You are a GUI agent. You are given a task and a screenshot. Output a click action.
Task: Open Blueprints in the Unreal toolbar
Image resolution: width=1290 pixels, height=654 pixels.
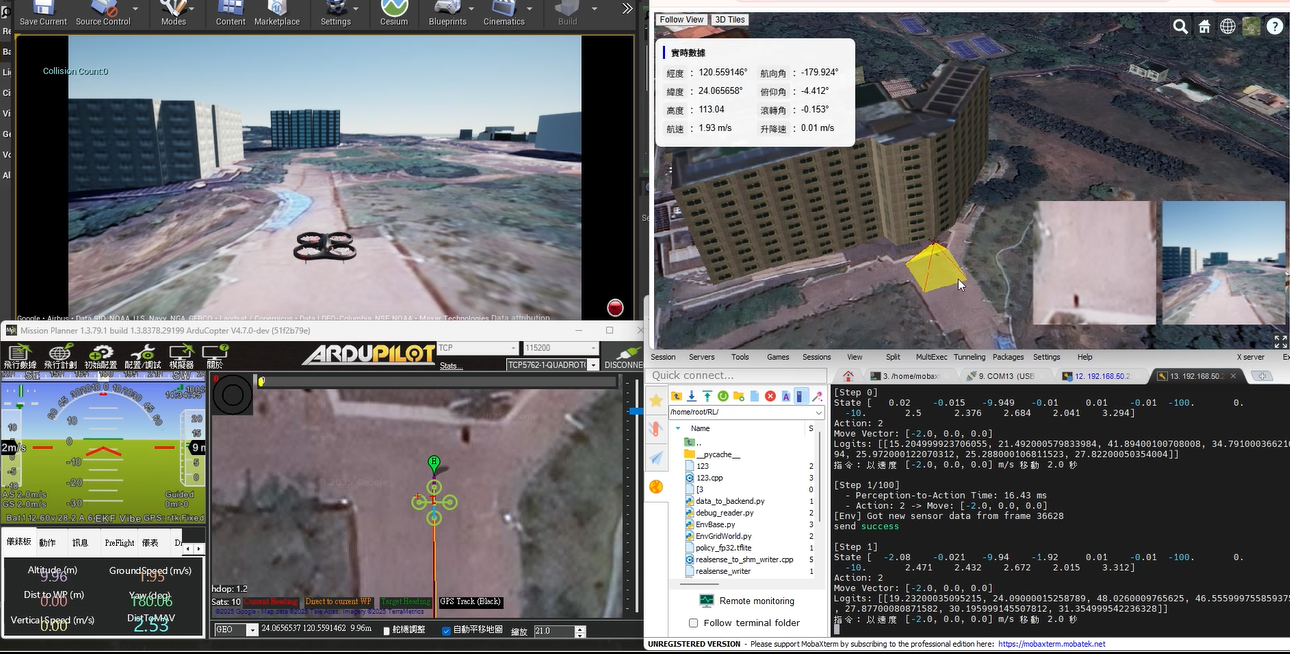[446, 12]
